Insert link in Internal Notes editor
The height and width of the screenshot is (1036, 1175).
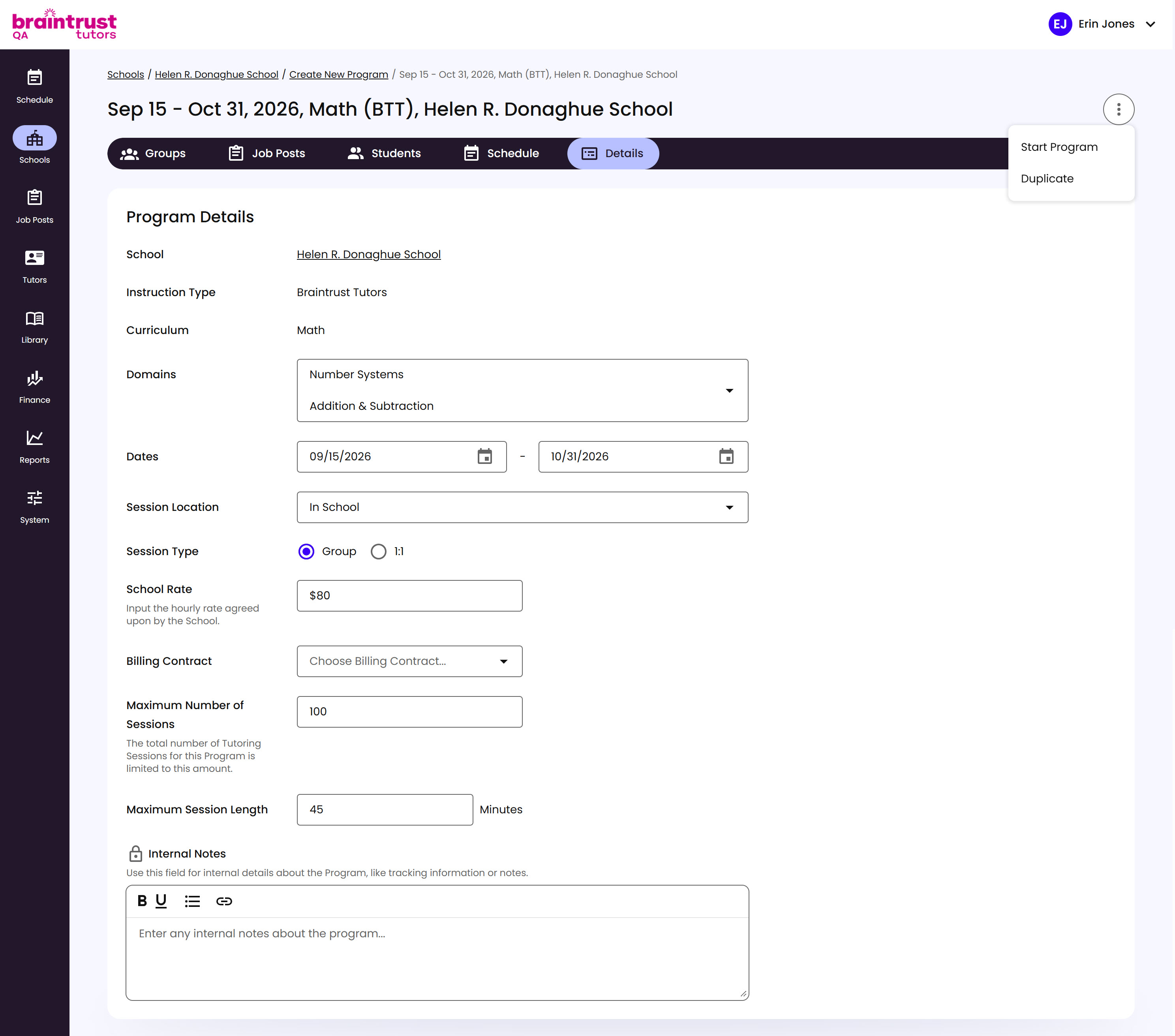223,901
